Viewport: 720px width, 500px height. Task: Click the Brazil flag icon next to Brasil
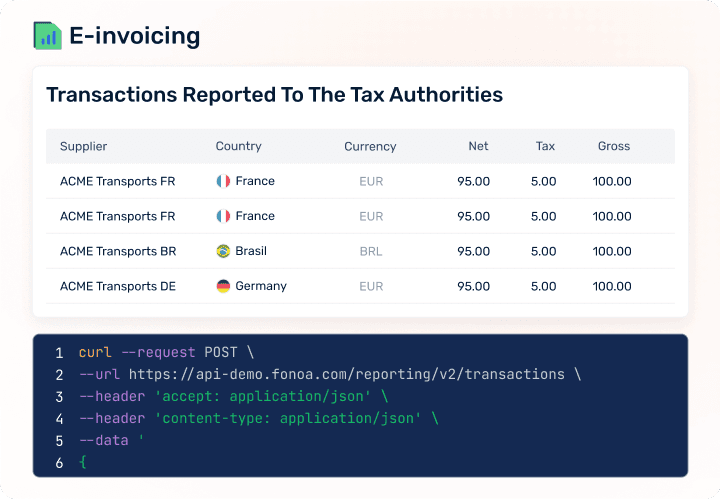[x=223, y=251]
